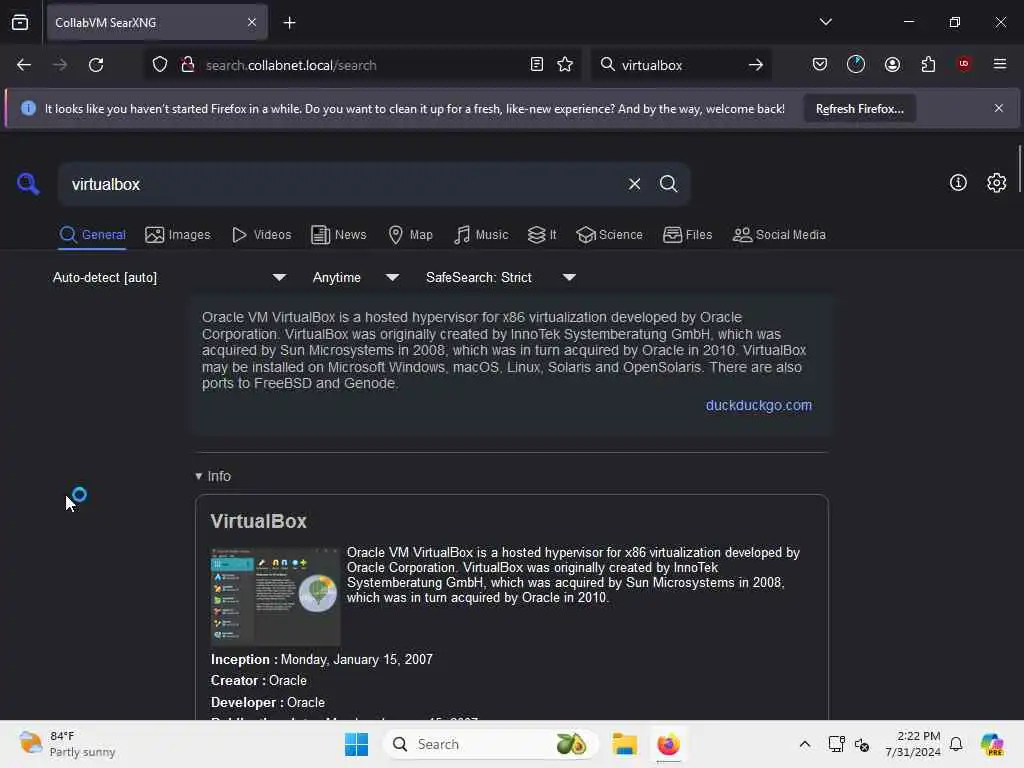
Task: Click the page vertical scrollbar
Action: pyautogui.click(x=1019, y=168)
